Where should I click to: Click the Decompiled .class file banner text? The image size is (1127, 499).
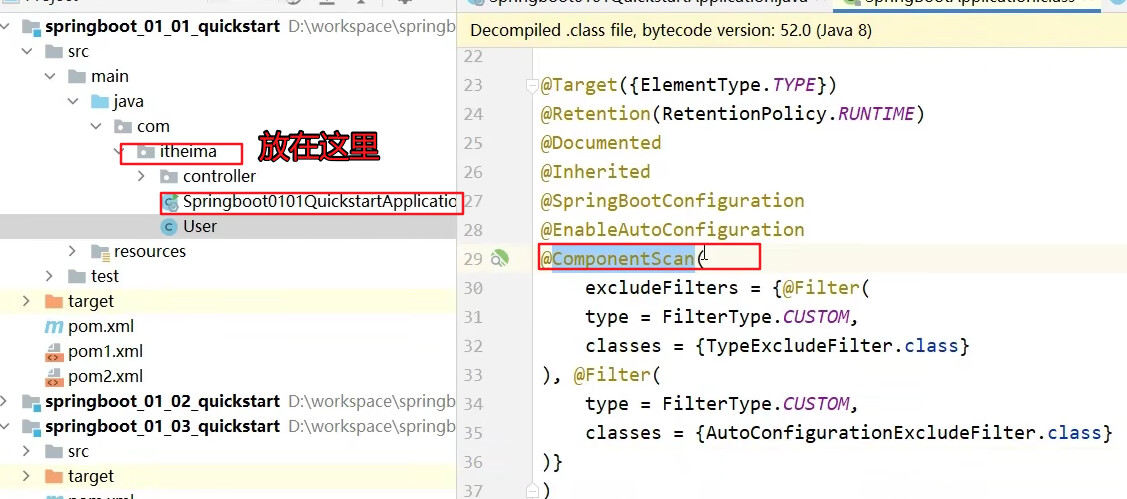click(671, 30)
